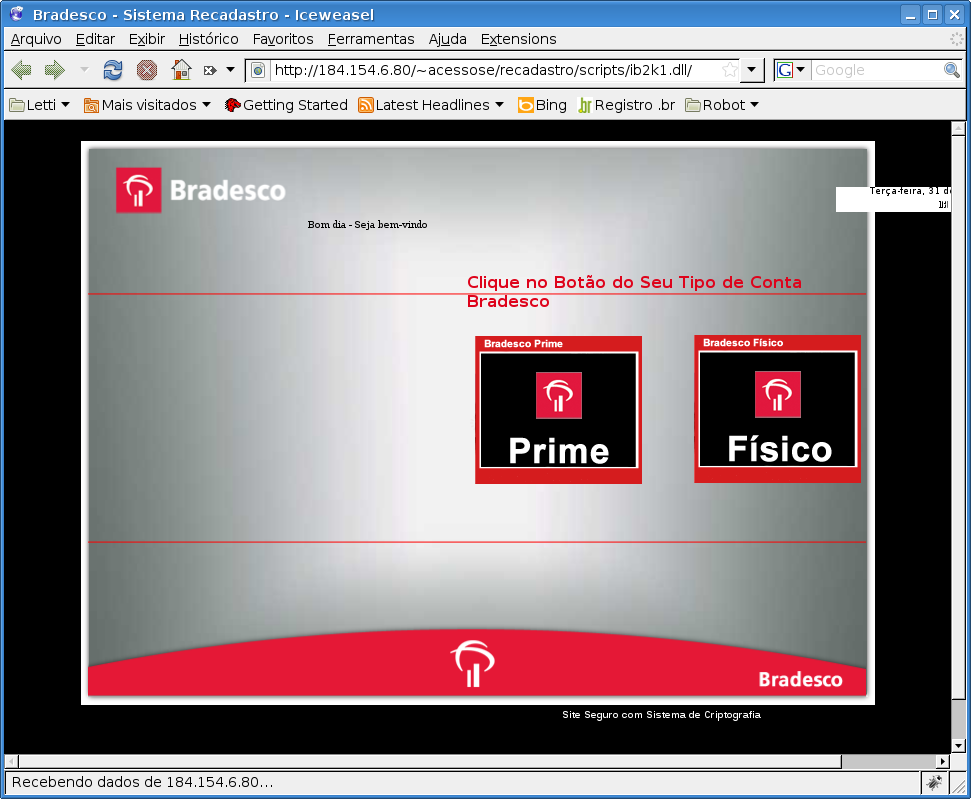971x799 pixels.
Task: Go to the home page icon
Action: pyautogui.click(x=181, y=70)
